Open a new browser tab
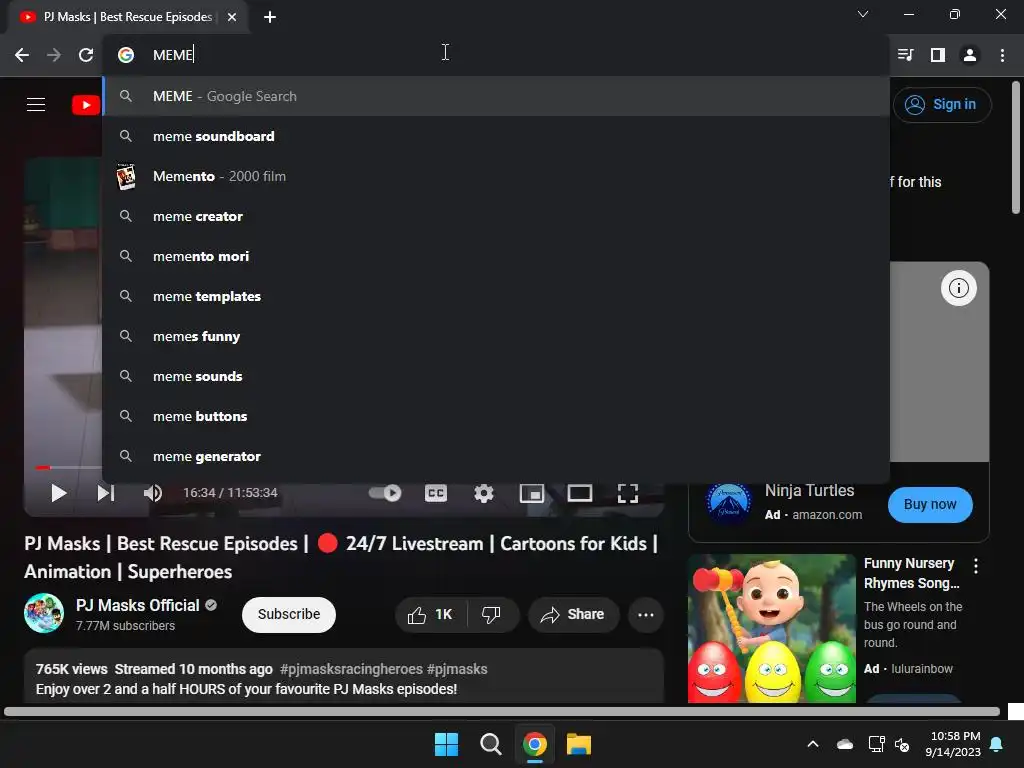The image size is (1024, 768). (x=270, y=17)
